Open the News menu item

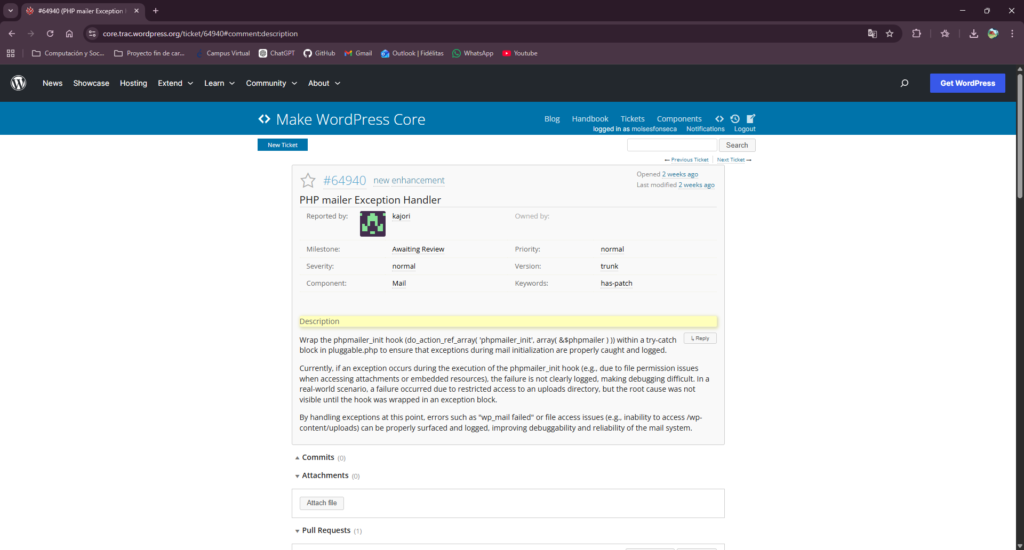click(52, 83)
